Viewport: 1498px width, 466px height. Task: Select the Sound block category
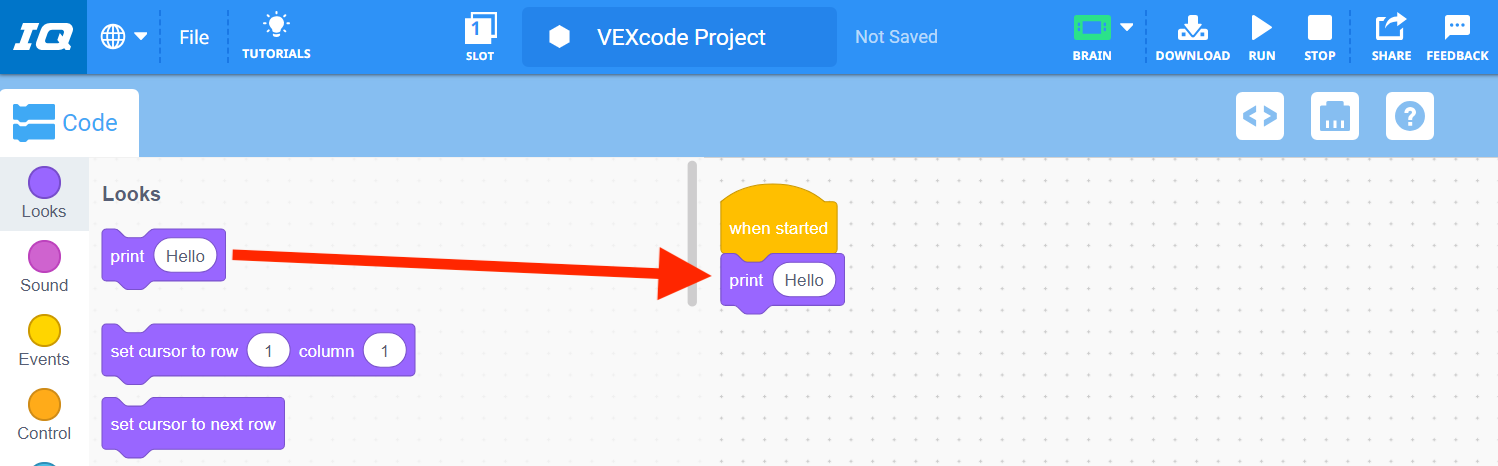[x=44, y=268]
